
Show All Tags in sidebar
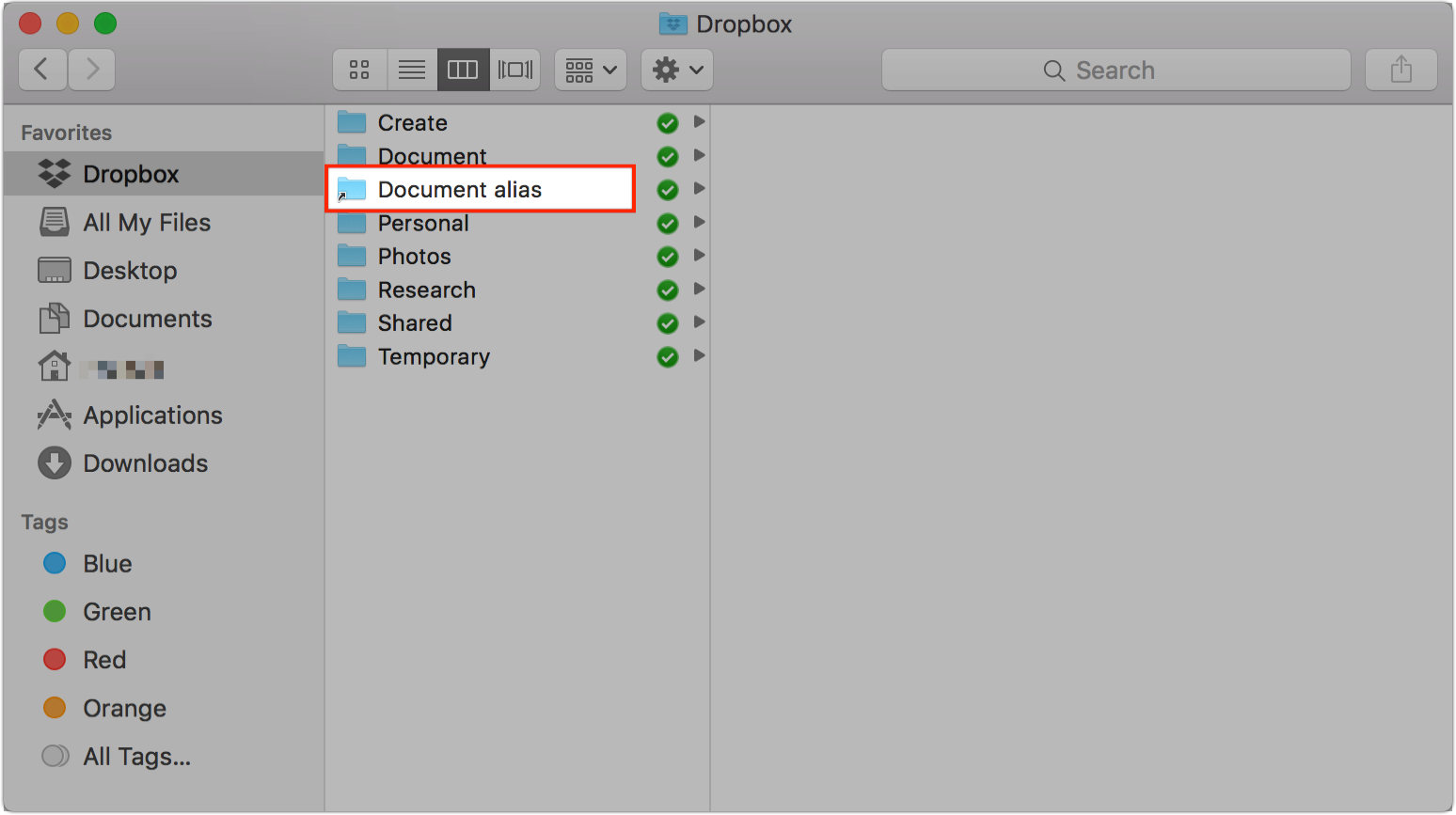(x=136, y=757)
